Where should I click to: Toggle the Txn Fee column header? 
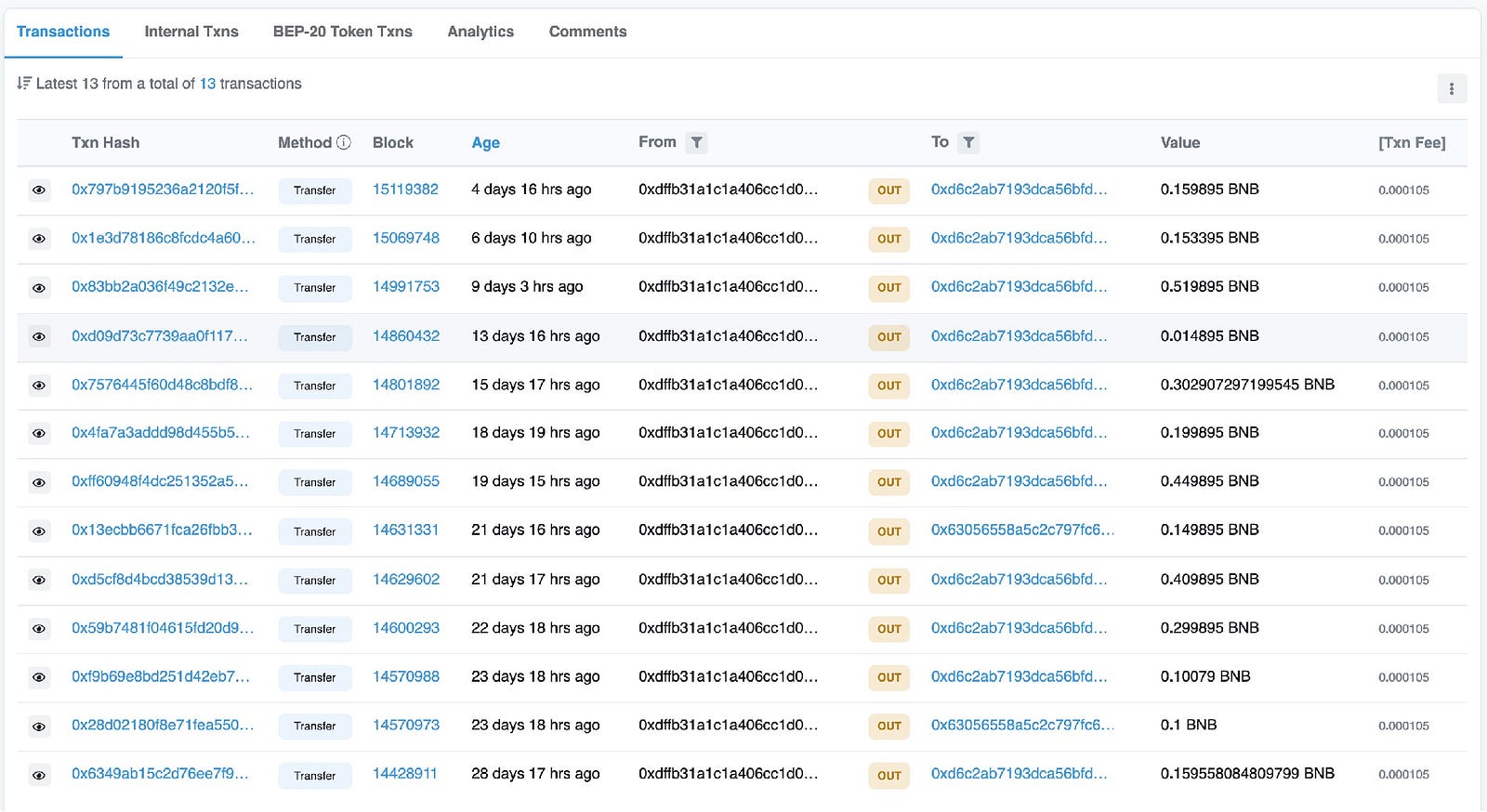coord(1412,142)
